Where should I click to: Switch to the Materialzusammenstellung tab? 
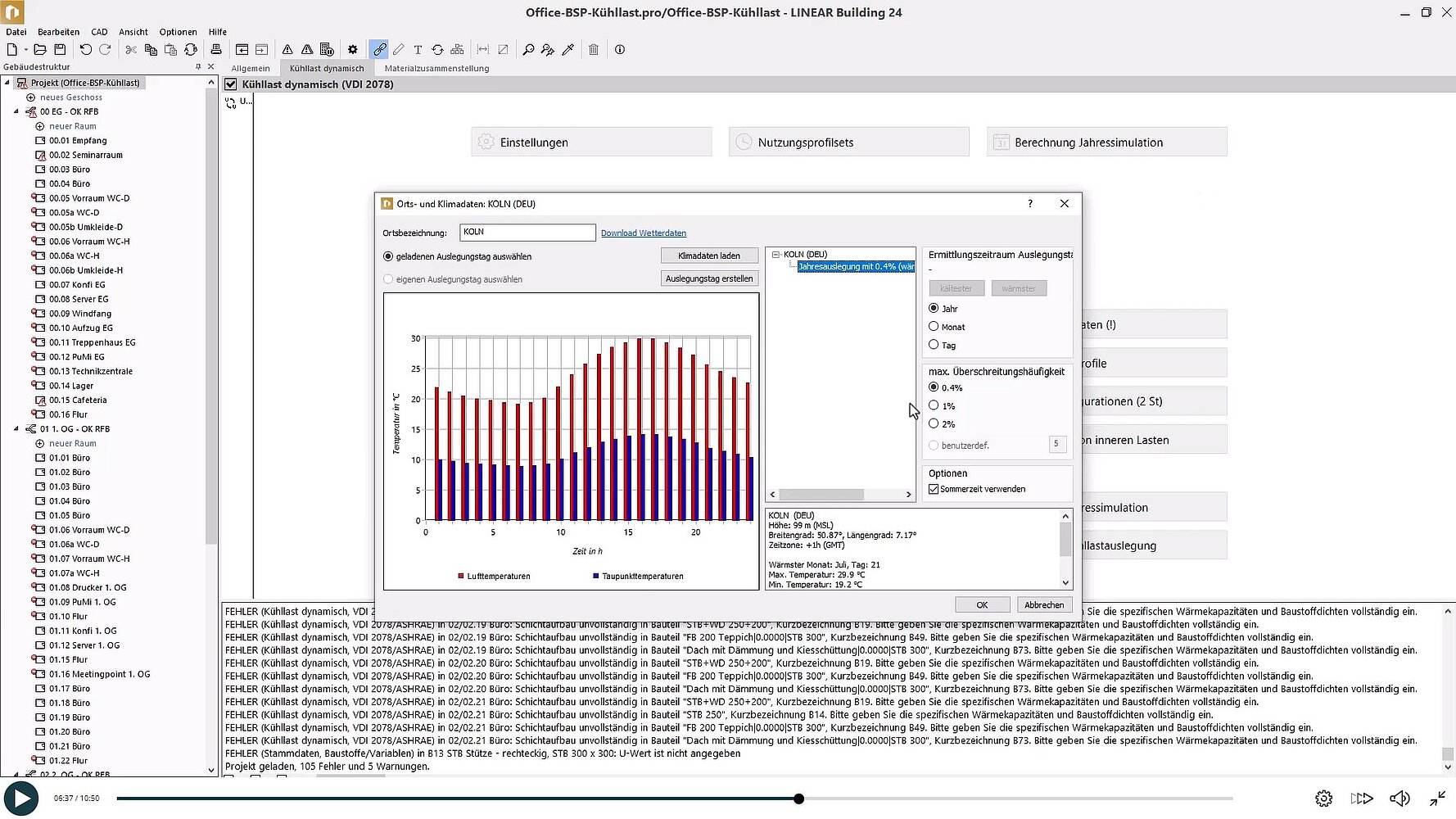[436, 69]
